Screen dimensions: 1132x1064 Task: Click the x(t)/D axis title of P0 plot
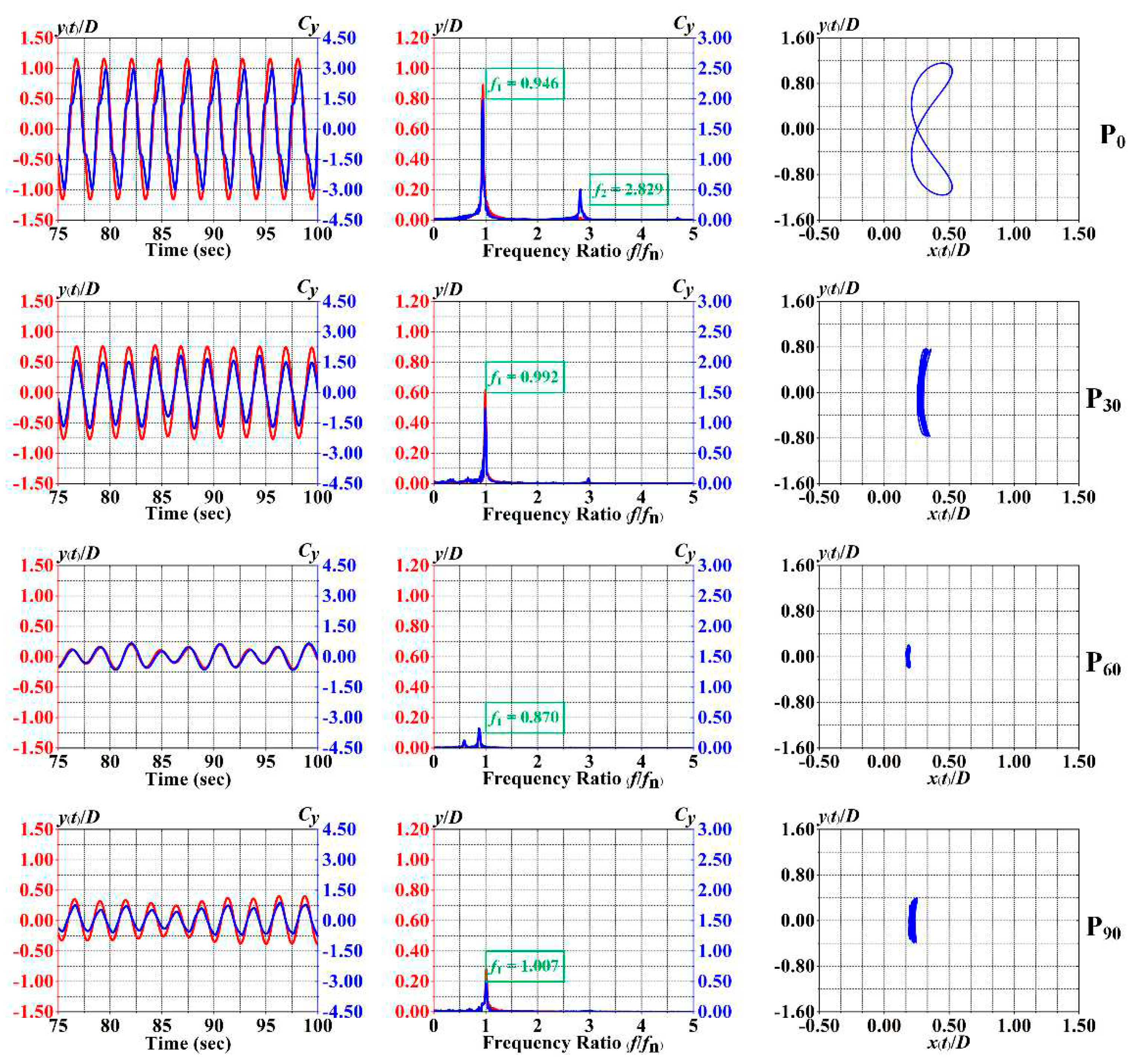(948, 250)
